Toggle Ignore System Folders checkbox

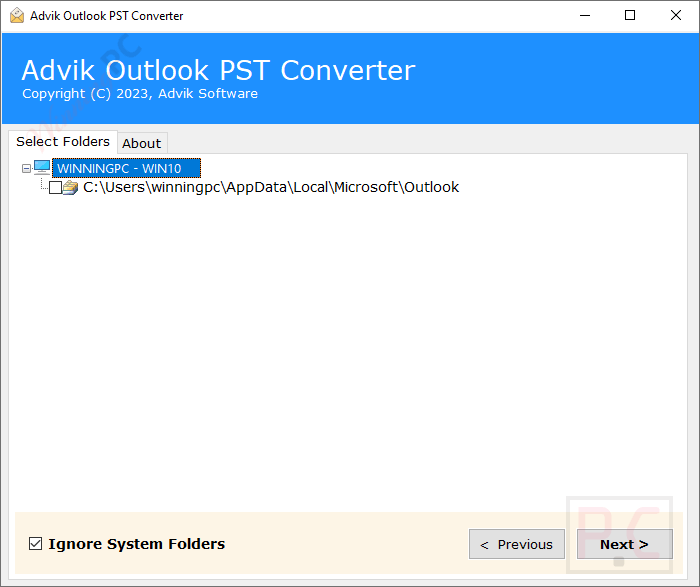tap(35, 544)
